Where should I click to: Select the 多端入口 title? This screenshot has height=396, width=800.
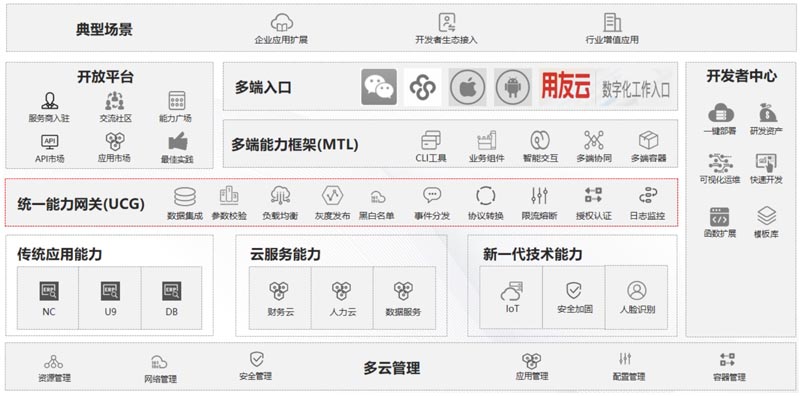click(263, 87)
